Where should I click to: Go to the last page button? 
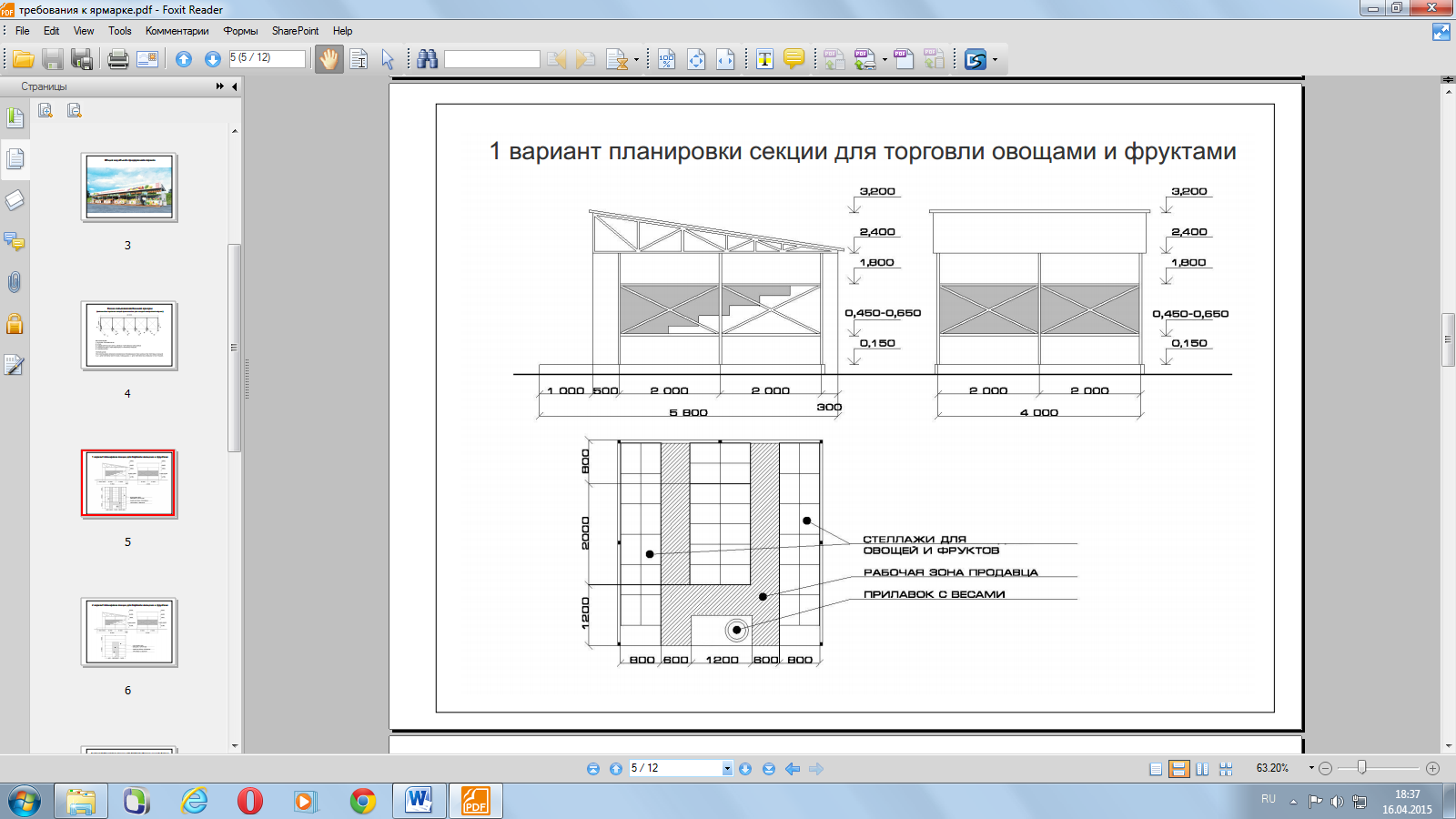[769, 769]
